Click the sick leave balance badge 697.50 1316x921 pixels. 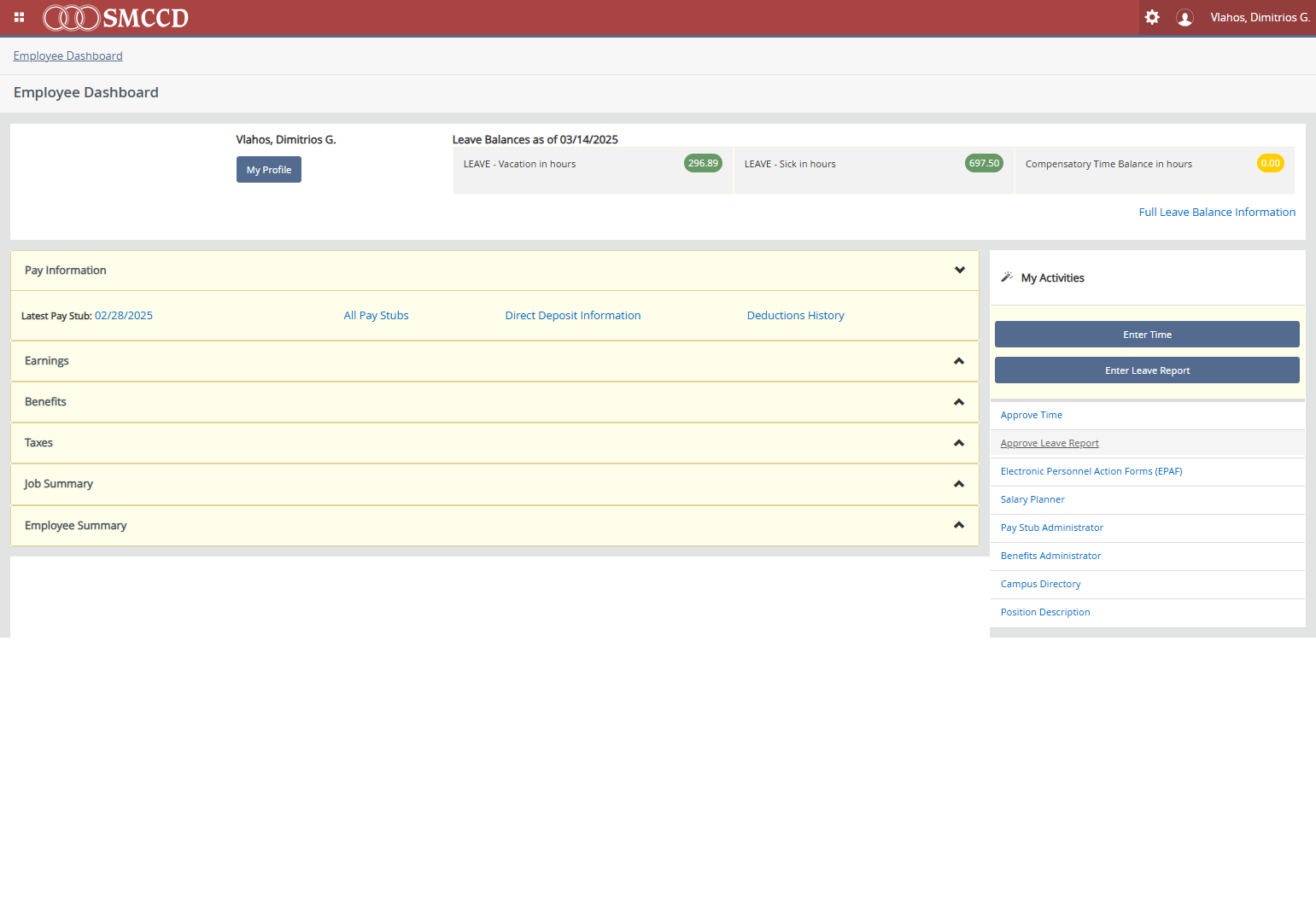(984, 163)
